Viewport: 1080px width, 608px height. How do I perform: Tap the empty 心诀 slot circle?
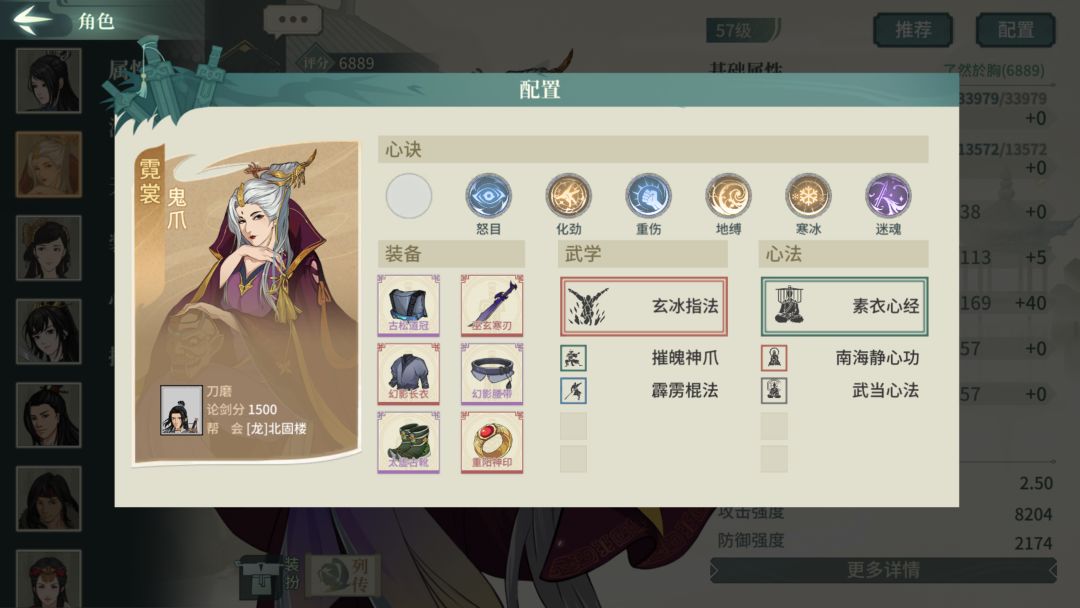click(x=408, y=196)
